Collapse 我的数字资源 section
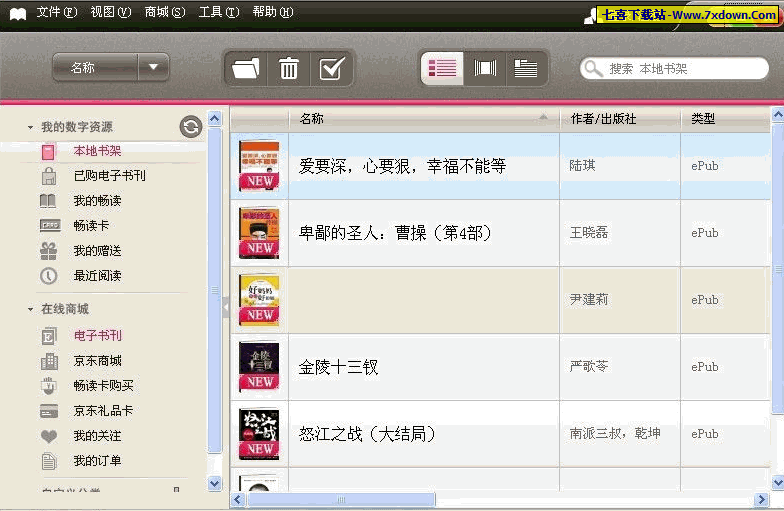 [31, 128]
